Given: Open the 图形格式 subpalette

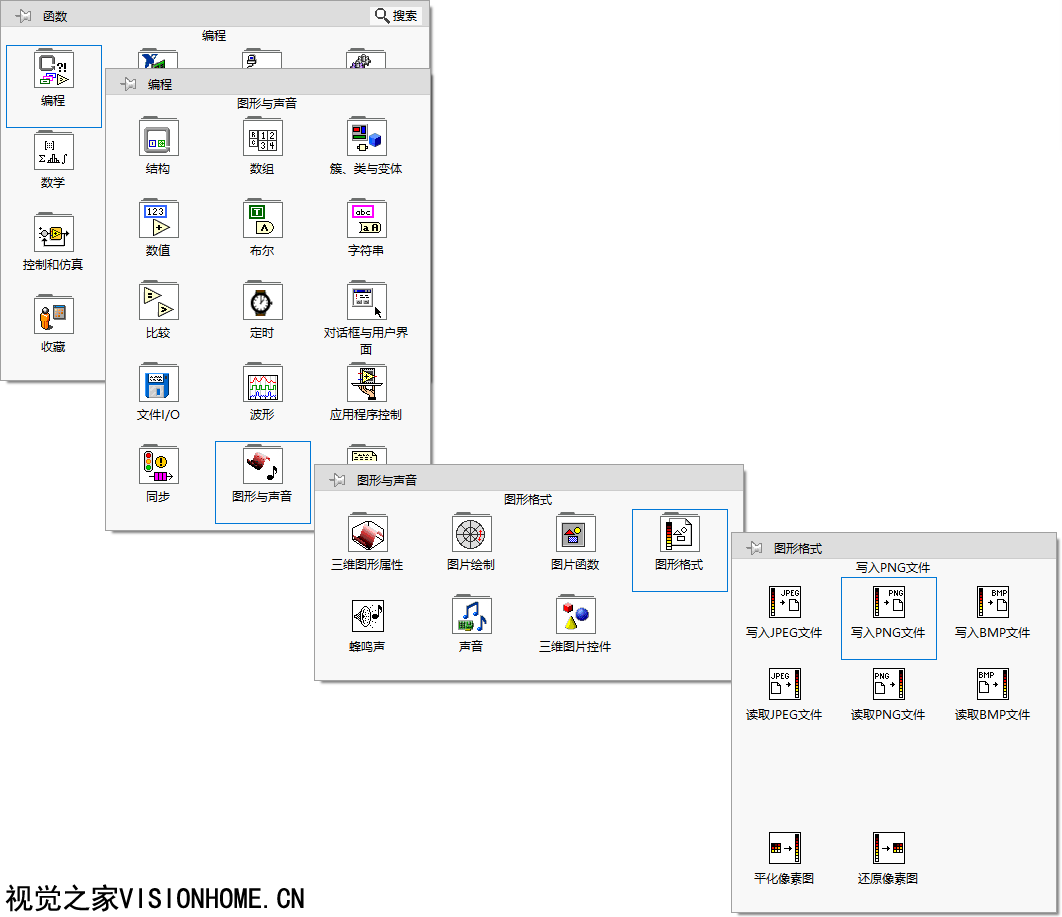Looking at the screenshot, I should pyautogui.click(x=680, y=535).
